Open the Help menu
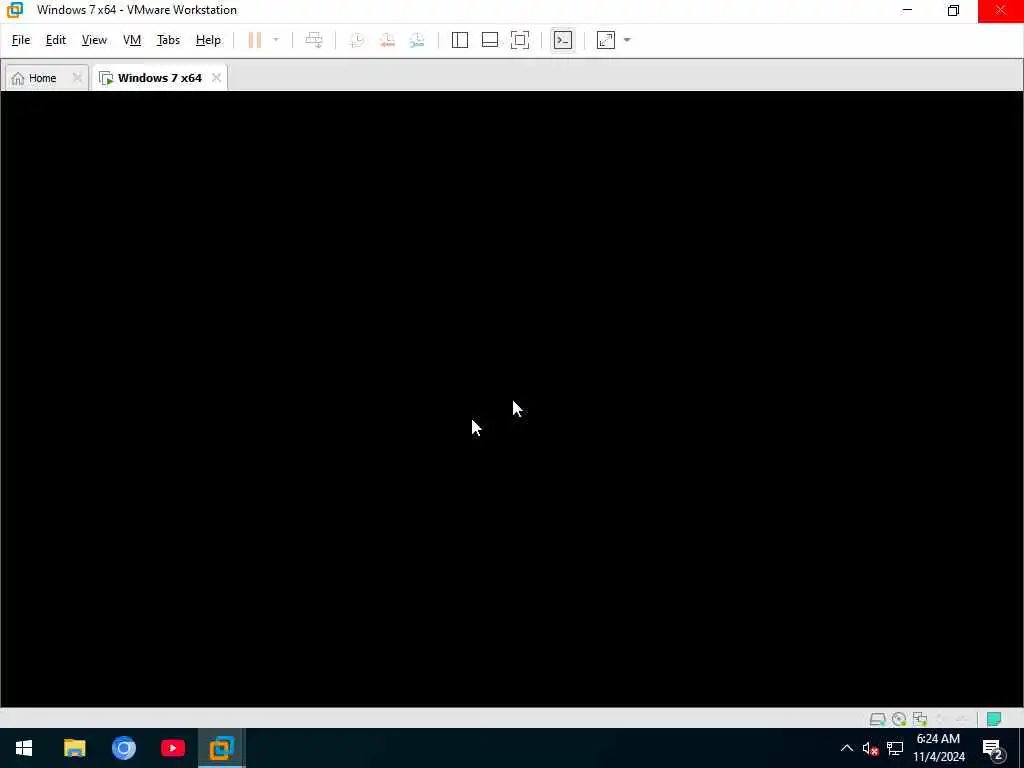The height and width of the screenshot is (768, 1024). pos(208,40)
